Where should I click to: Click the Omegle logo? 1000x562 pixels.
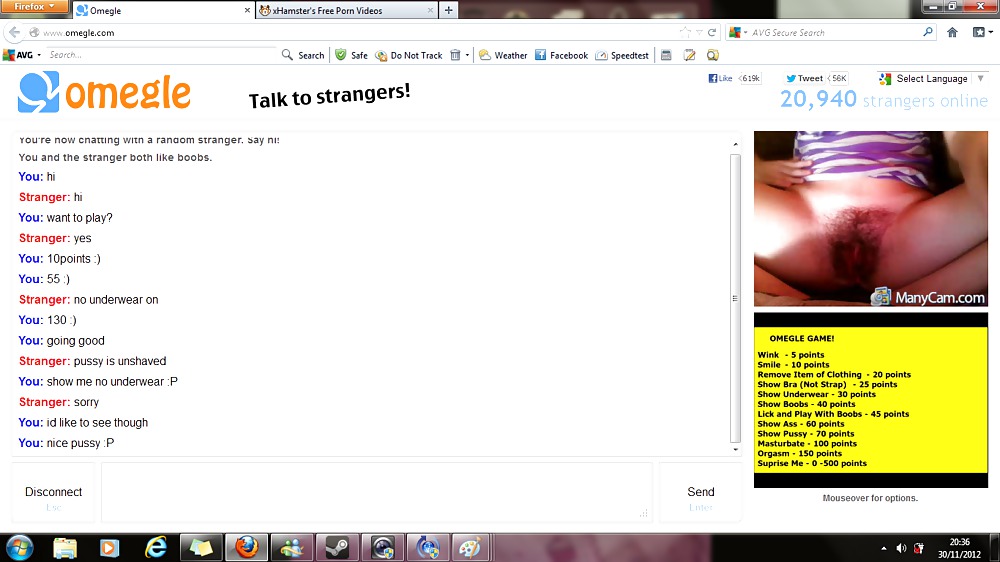(x=104, y=93)
